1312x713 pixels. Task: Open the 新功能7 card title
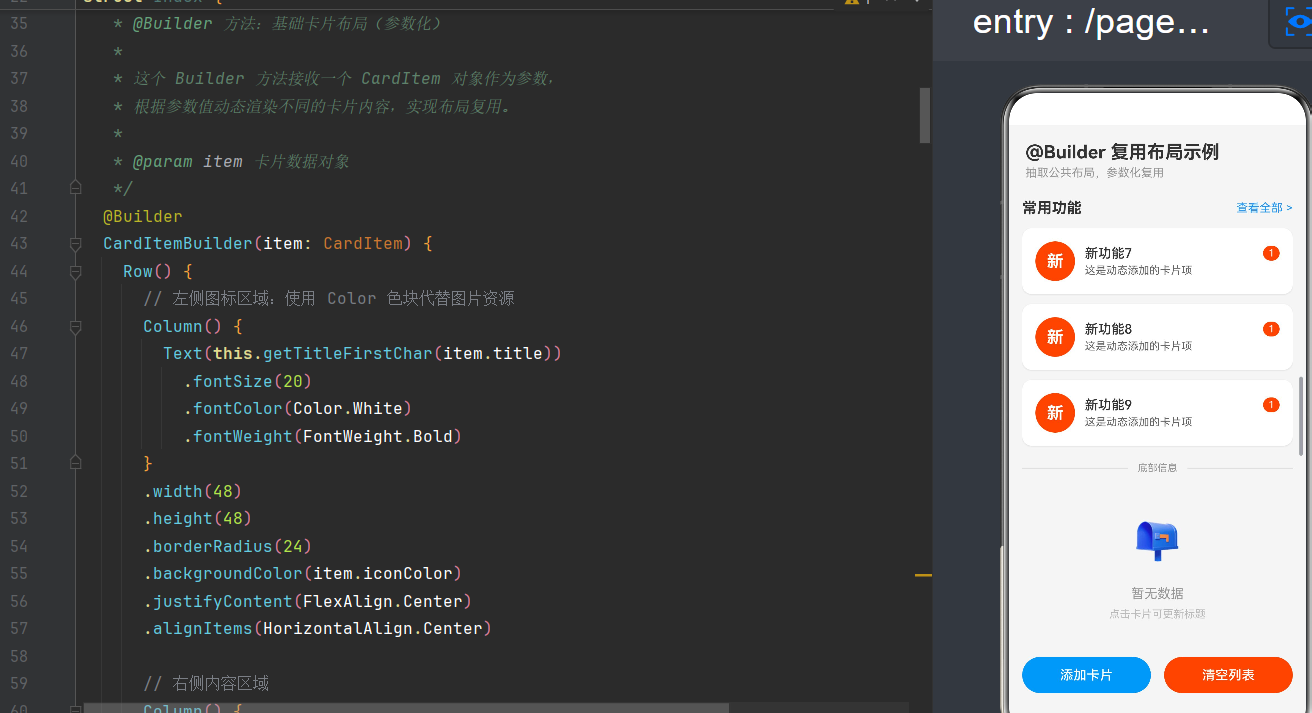(x=1108, y=253)
